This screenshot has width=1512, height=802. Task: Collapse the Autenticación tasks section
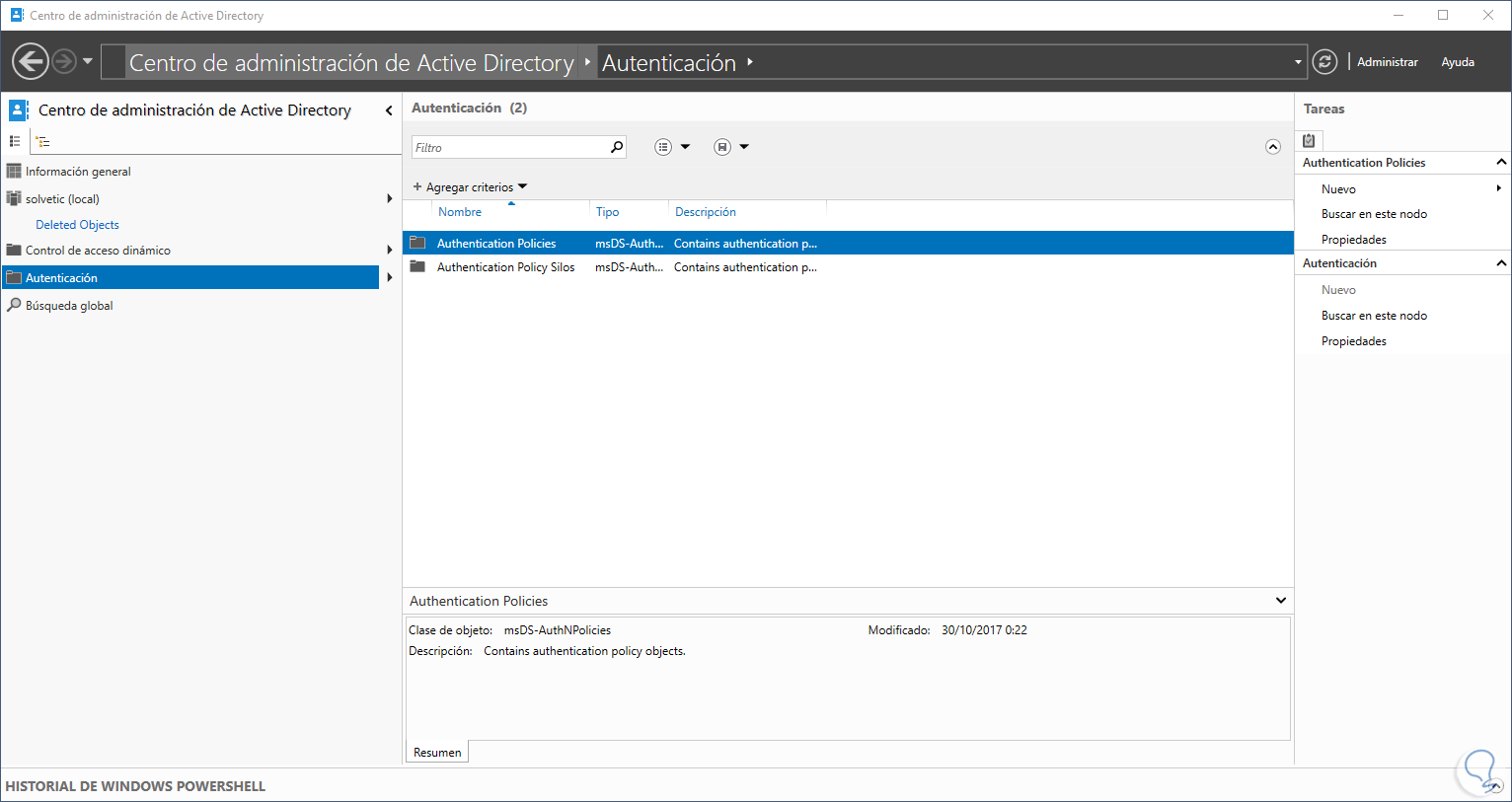(x=1501, y=262)
